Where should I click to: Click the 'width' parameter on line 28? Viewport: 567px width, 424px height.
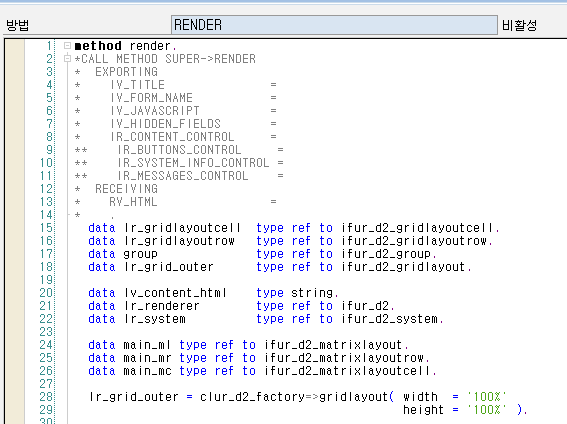pos(421,397)
